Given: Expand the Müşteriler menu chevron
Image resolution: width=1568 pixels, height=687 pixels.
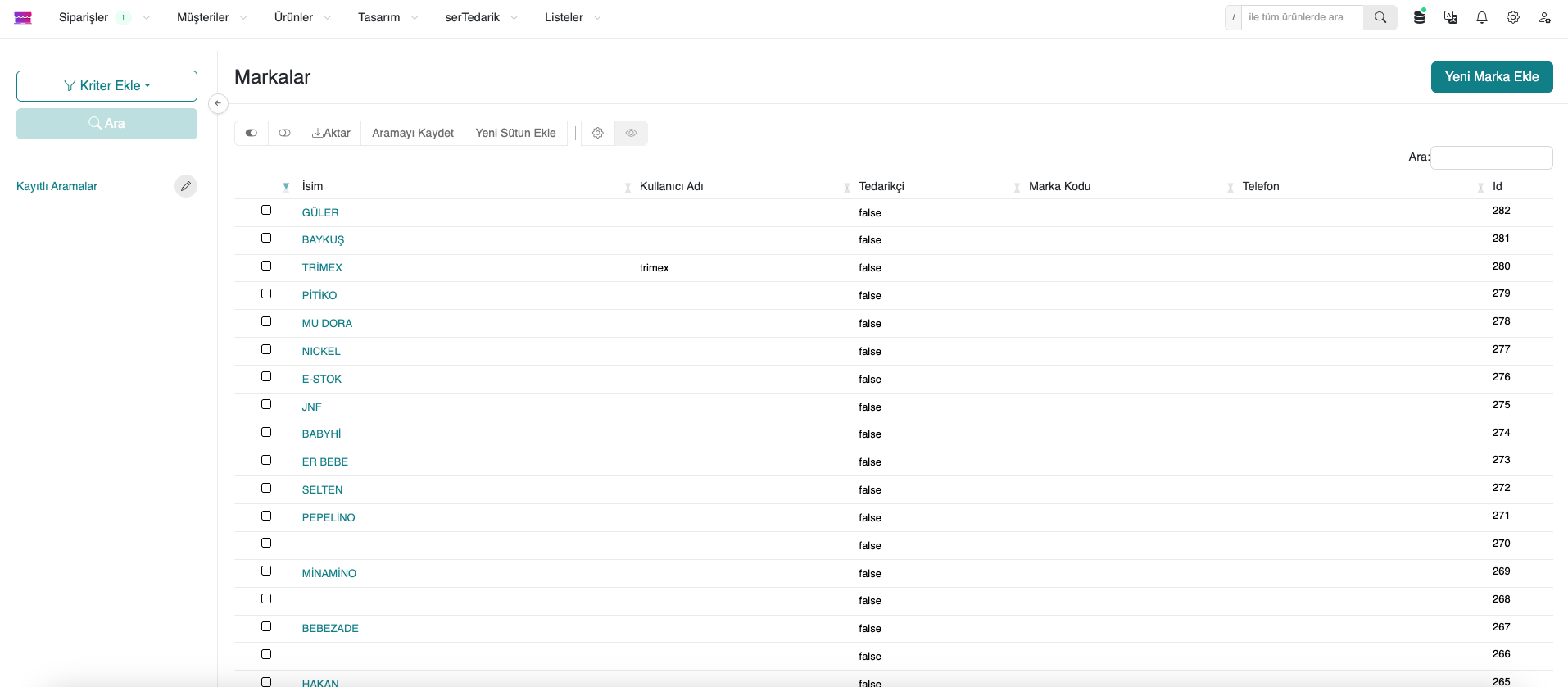Looking at the screenshot, I should (x=243, y=17).
